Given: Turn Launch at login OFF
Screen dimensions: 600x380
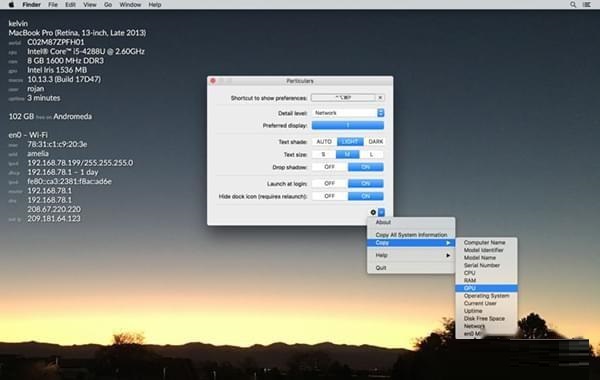Looking at the screenshot, I should pyautogui.click(x=329, y=184).
